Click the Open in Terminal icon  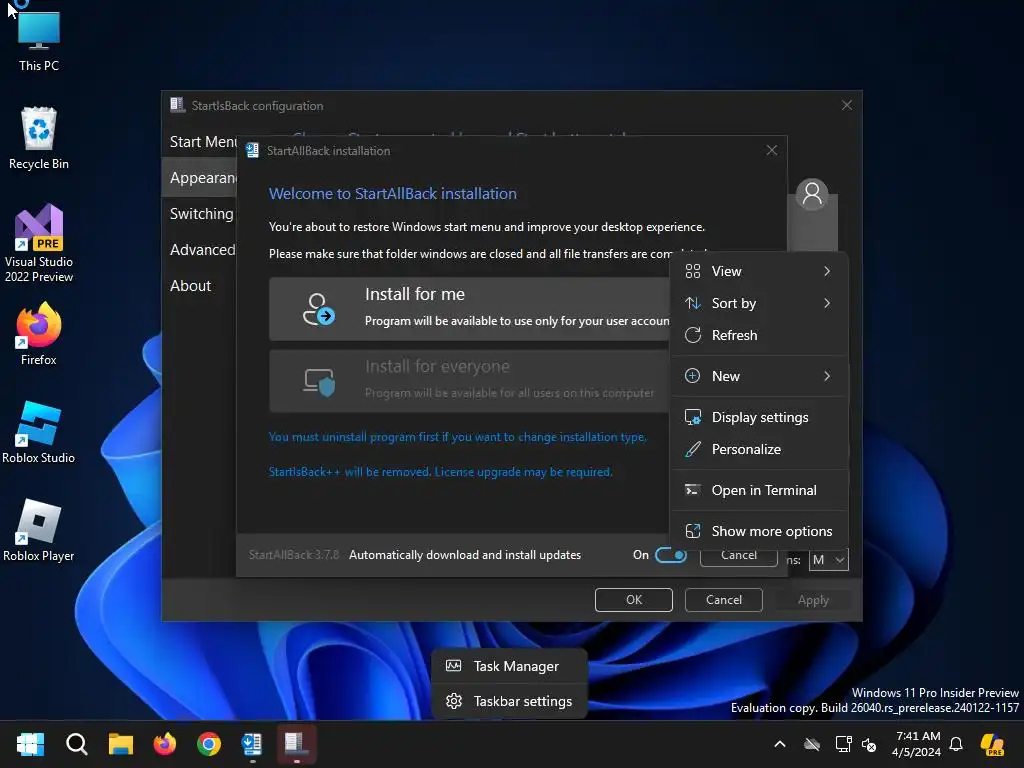693,490
